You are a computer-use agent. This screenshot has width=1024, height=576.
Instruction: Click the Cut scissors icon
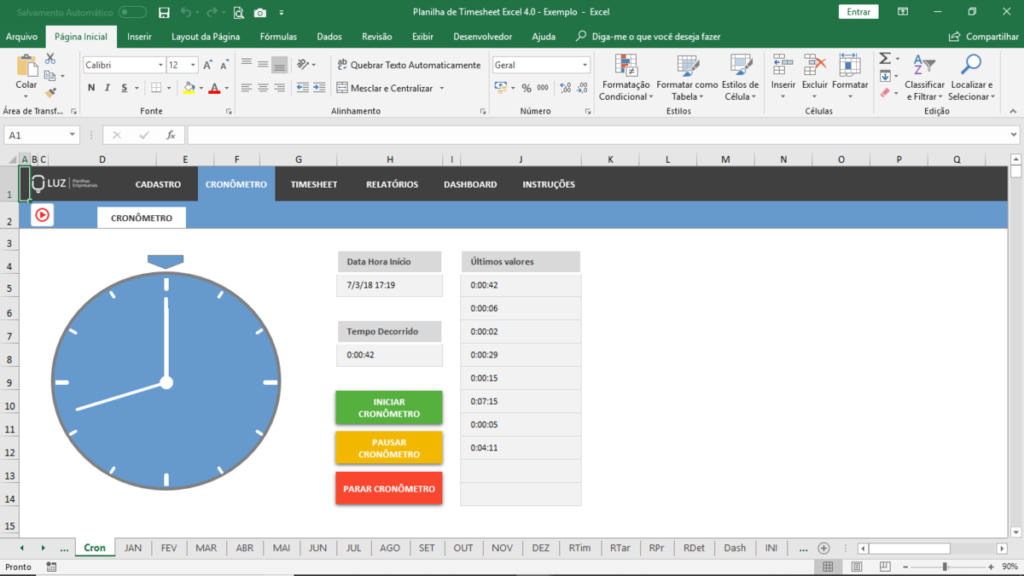point(51,60)
